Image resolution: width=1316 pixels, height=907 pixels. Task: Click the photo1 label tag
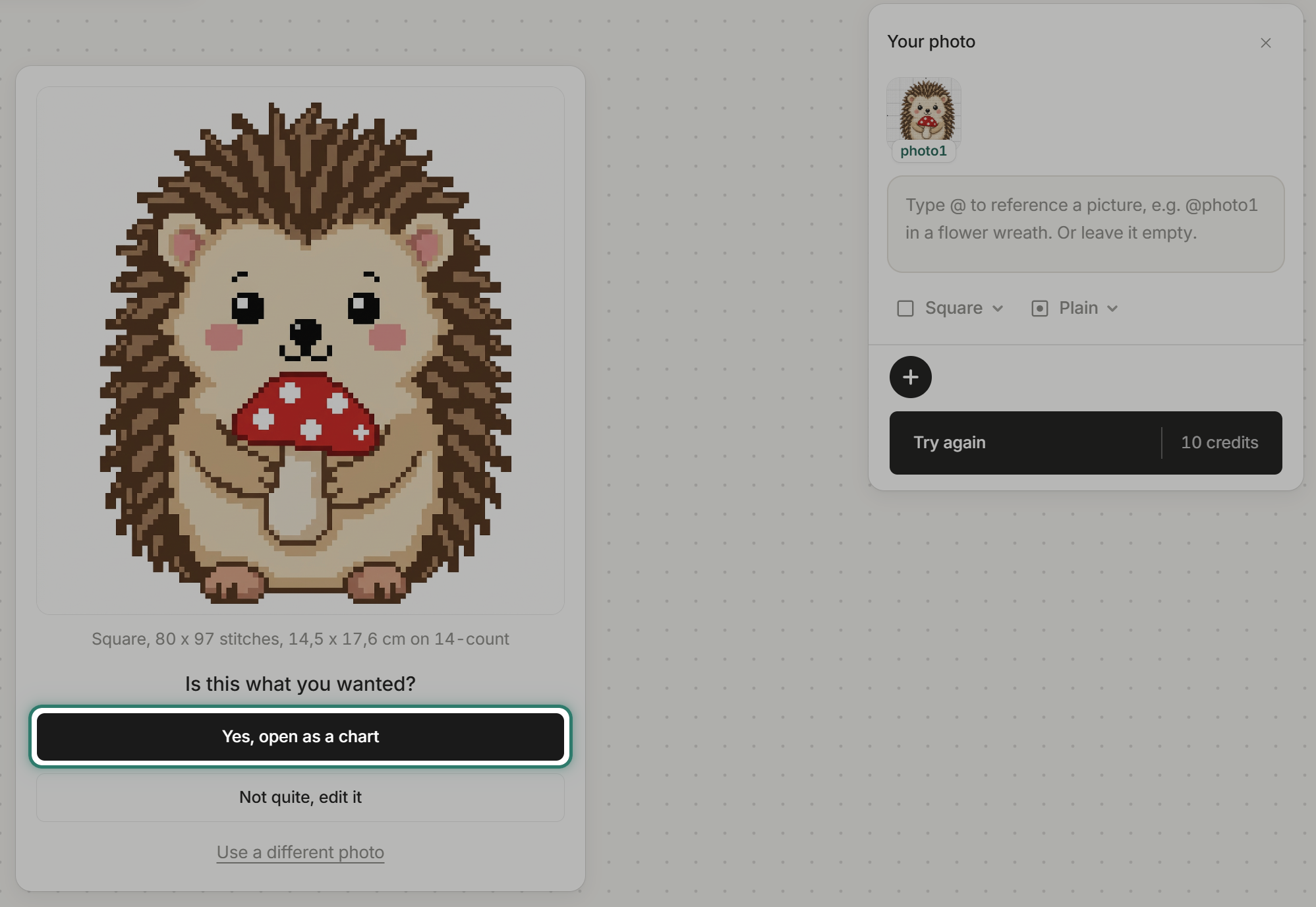[923, 151]
